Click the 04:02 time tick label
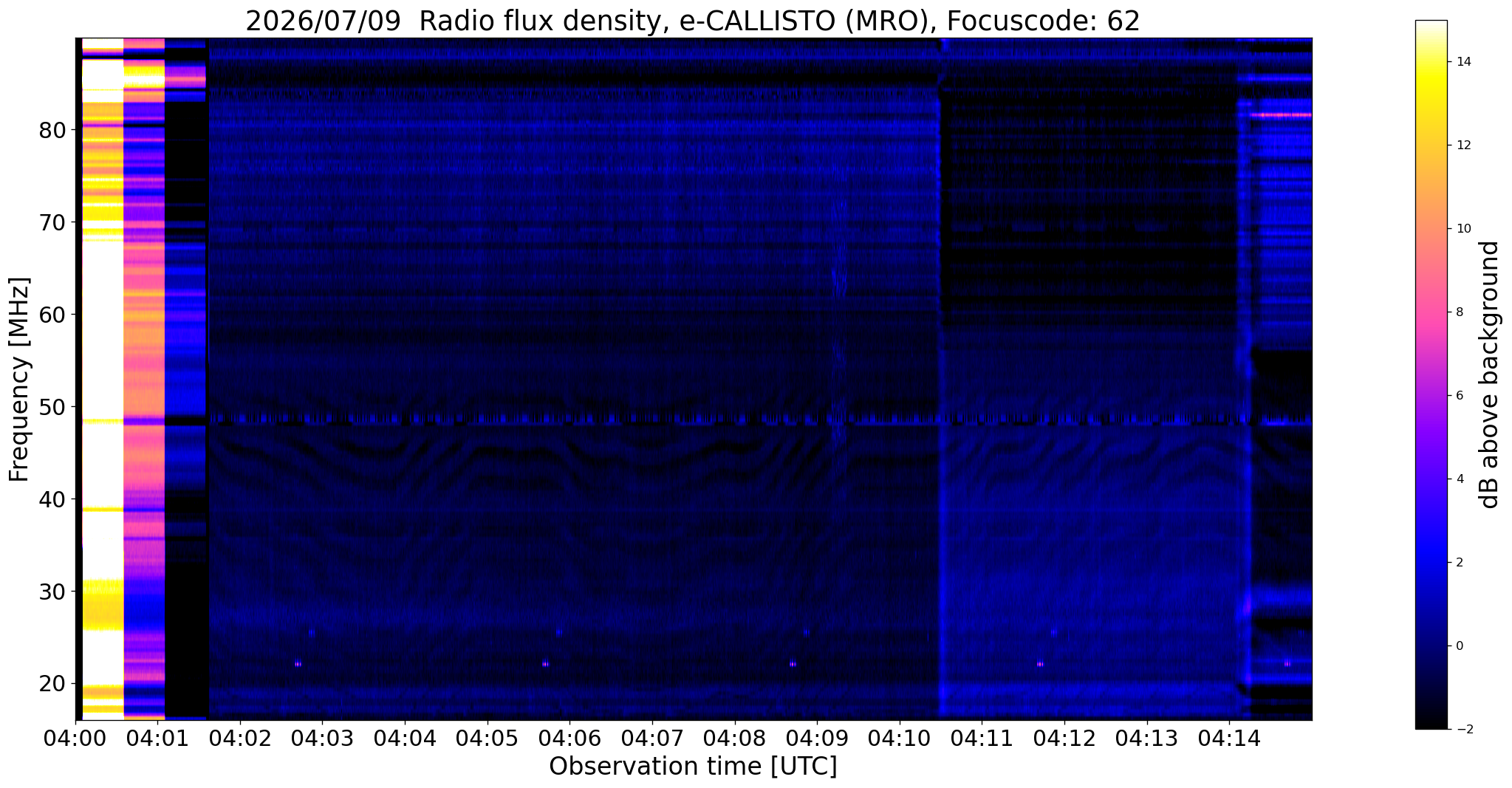1512x788 pixels. click(x=240, y=739)
